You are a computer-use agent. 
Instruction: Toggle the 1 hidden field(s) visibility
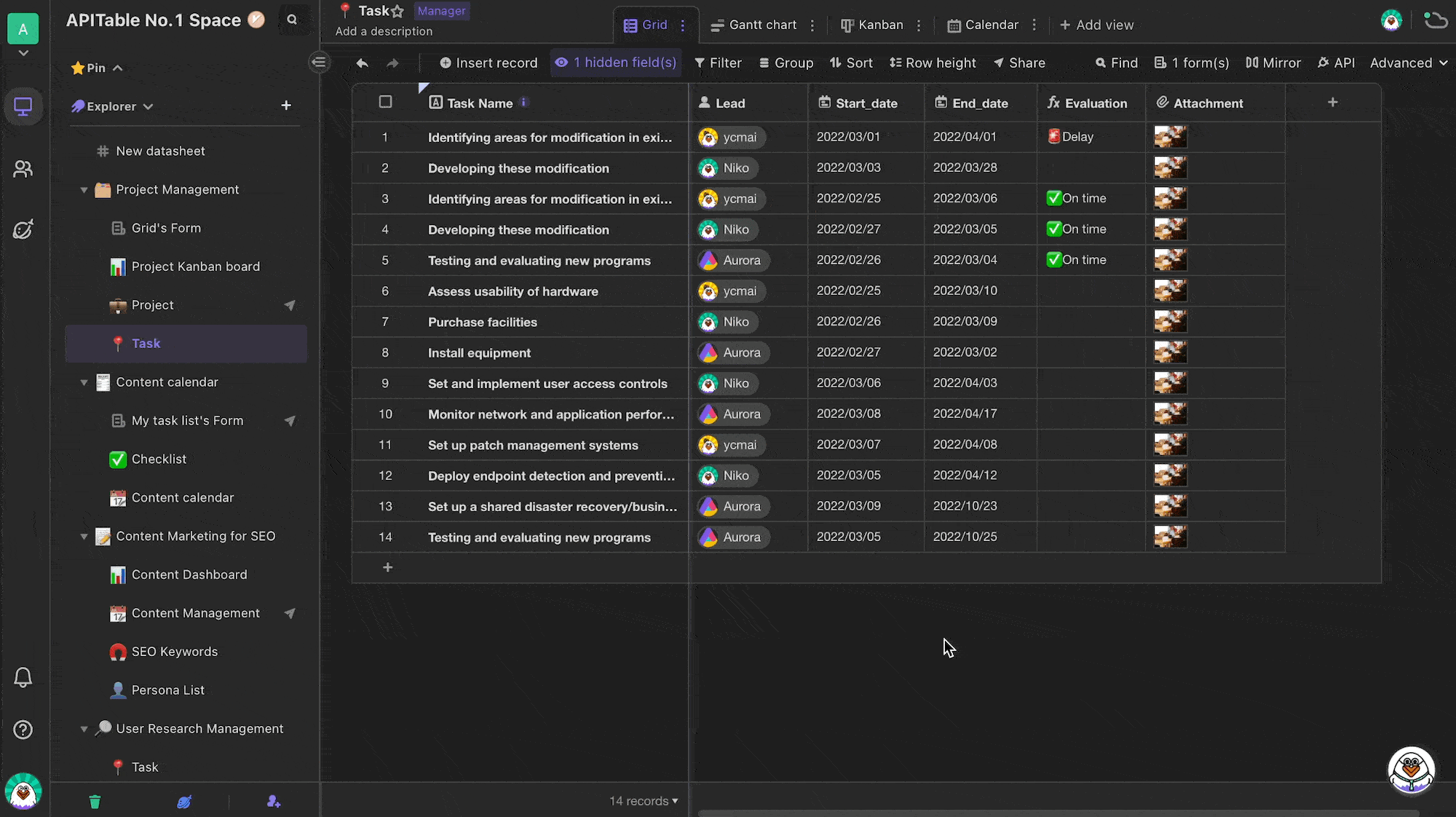614,63
